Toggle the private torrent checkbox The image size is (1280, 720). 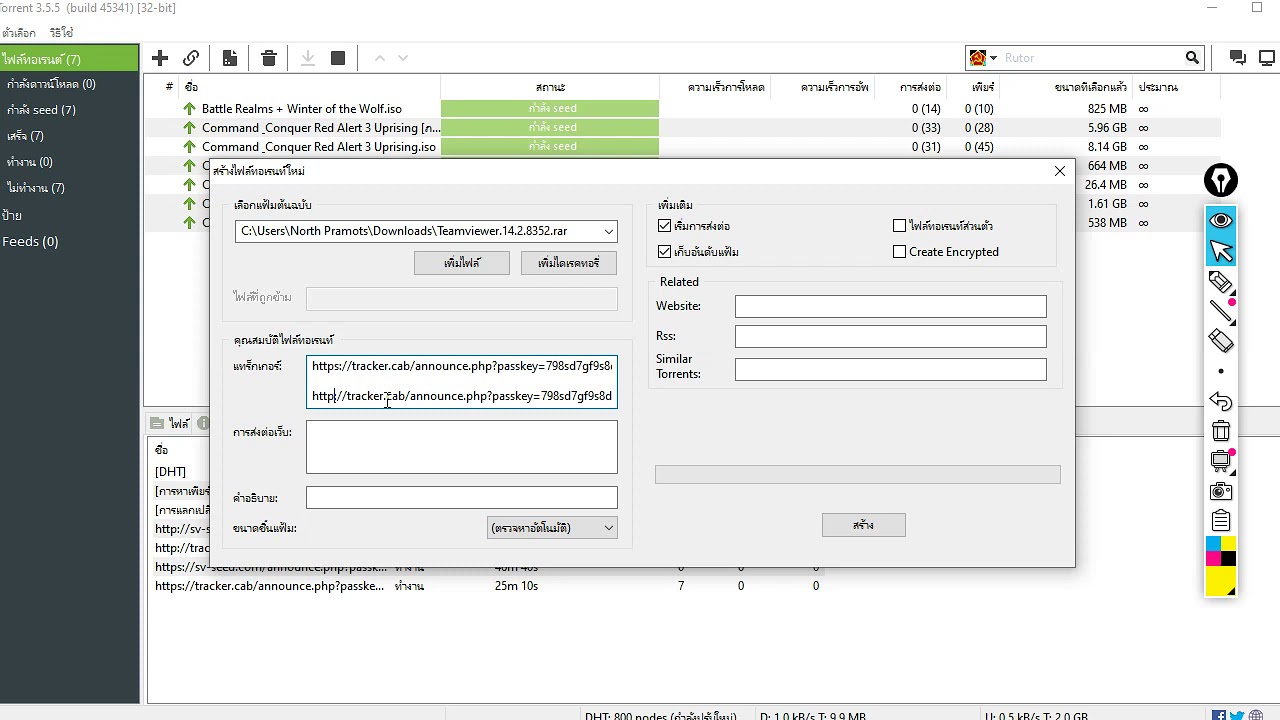click(x=899, y=226)
